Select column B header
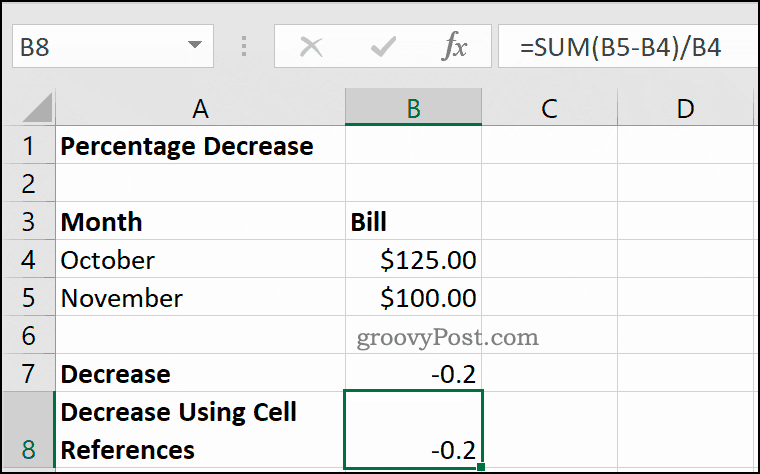Viewport: 760px width, 474px height. (x=413, y=107)
